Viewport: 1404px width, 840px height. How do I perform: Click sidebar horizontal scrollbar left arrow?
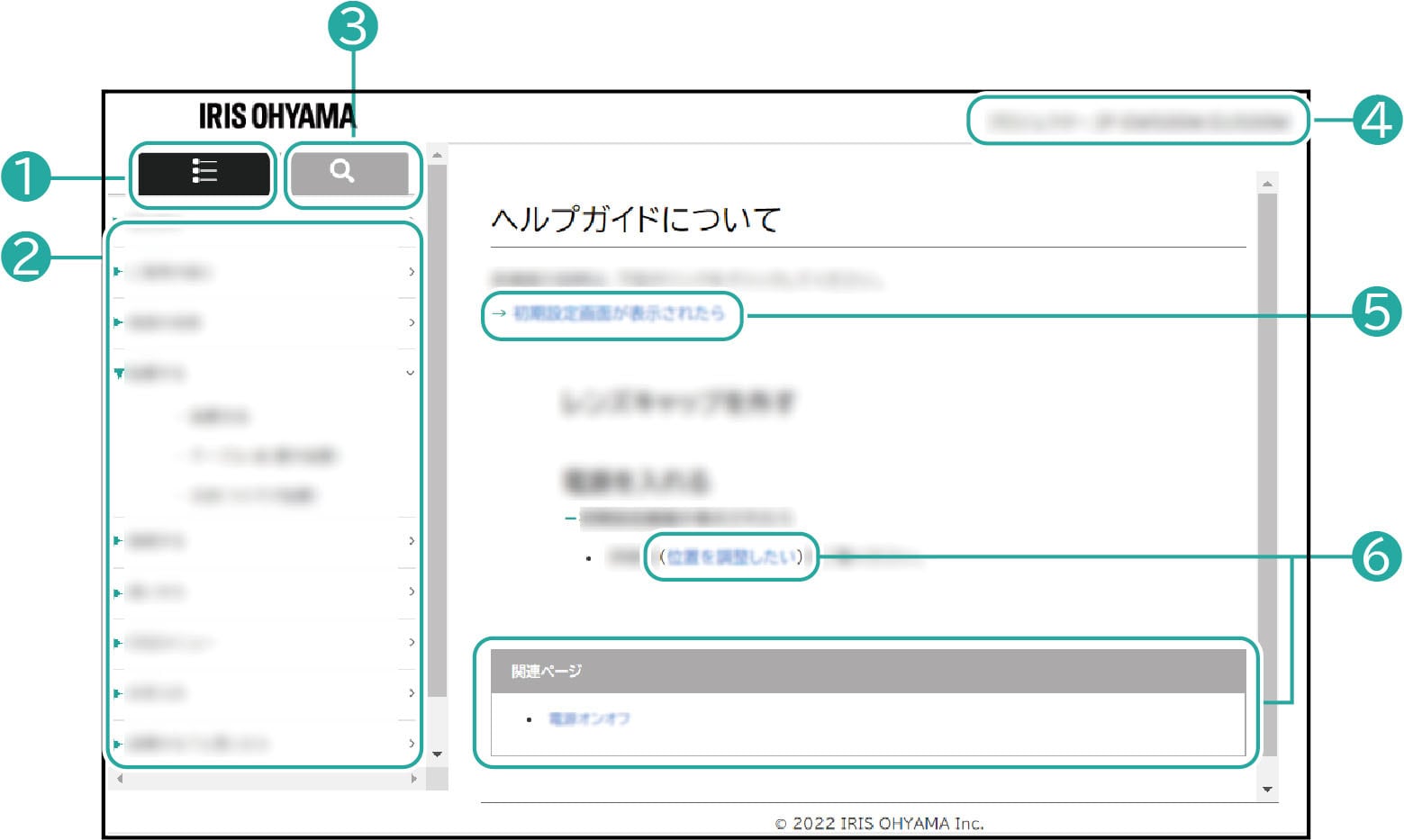coord(120,779)
